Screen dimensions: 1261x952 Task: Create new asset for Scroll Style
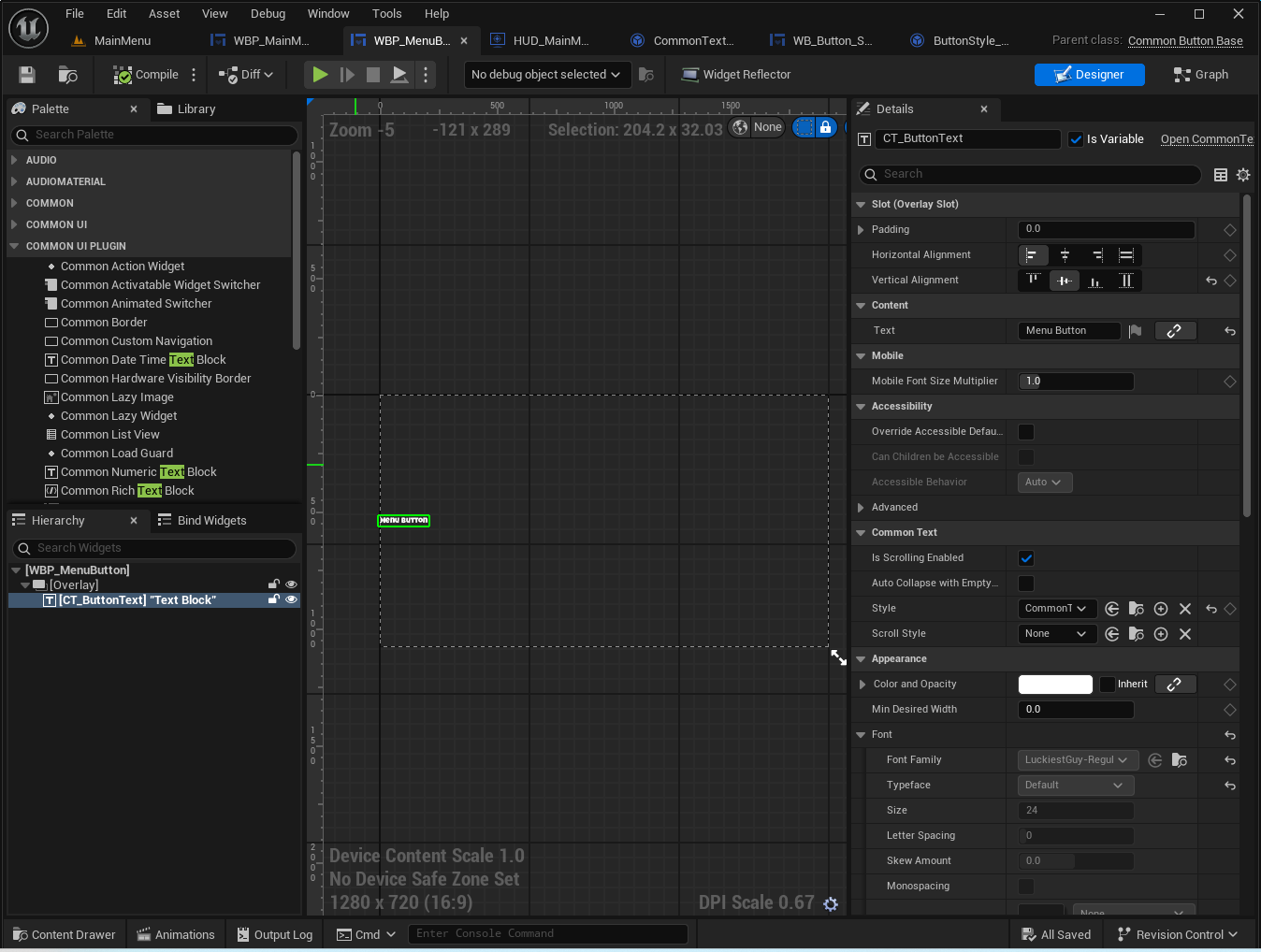pos(1161,634)
